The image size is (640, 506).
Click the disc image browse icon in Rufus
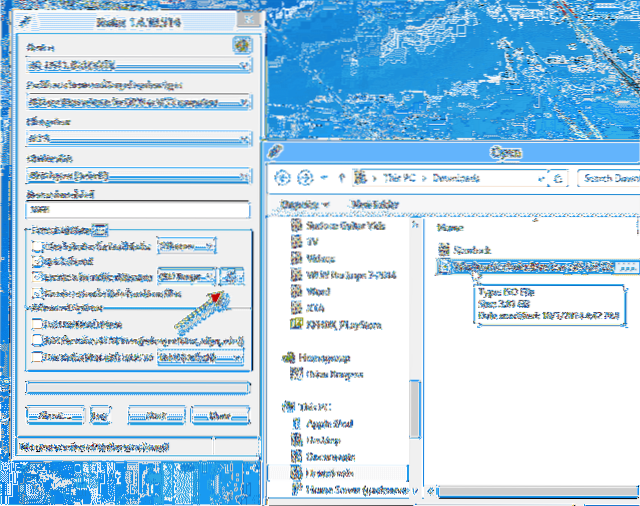coord(232,275)
